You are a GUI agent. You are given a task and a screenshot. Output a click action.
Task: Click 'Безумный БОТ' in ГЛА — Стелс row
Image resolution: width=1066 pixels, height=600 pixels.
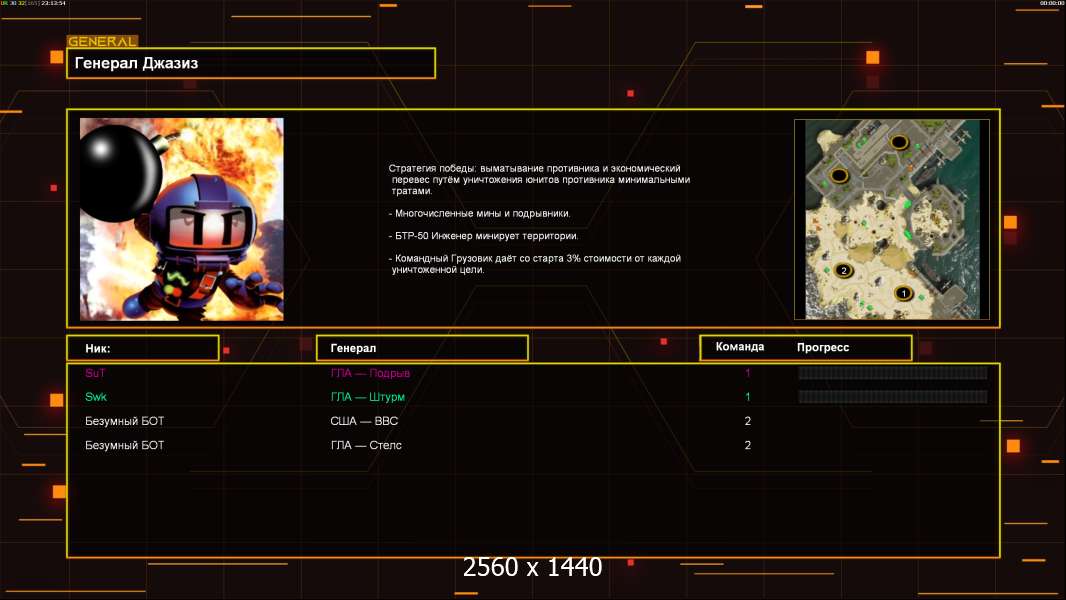[x=124, y=445]
